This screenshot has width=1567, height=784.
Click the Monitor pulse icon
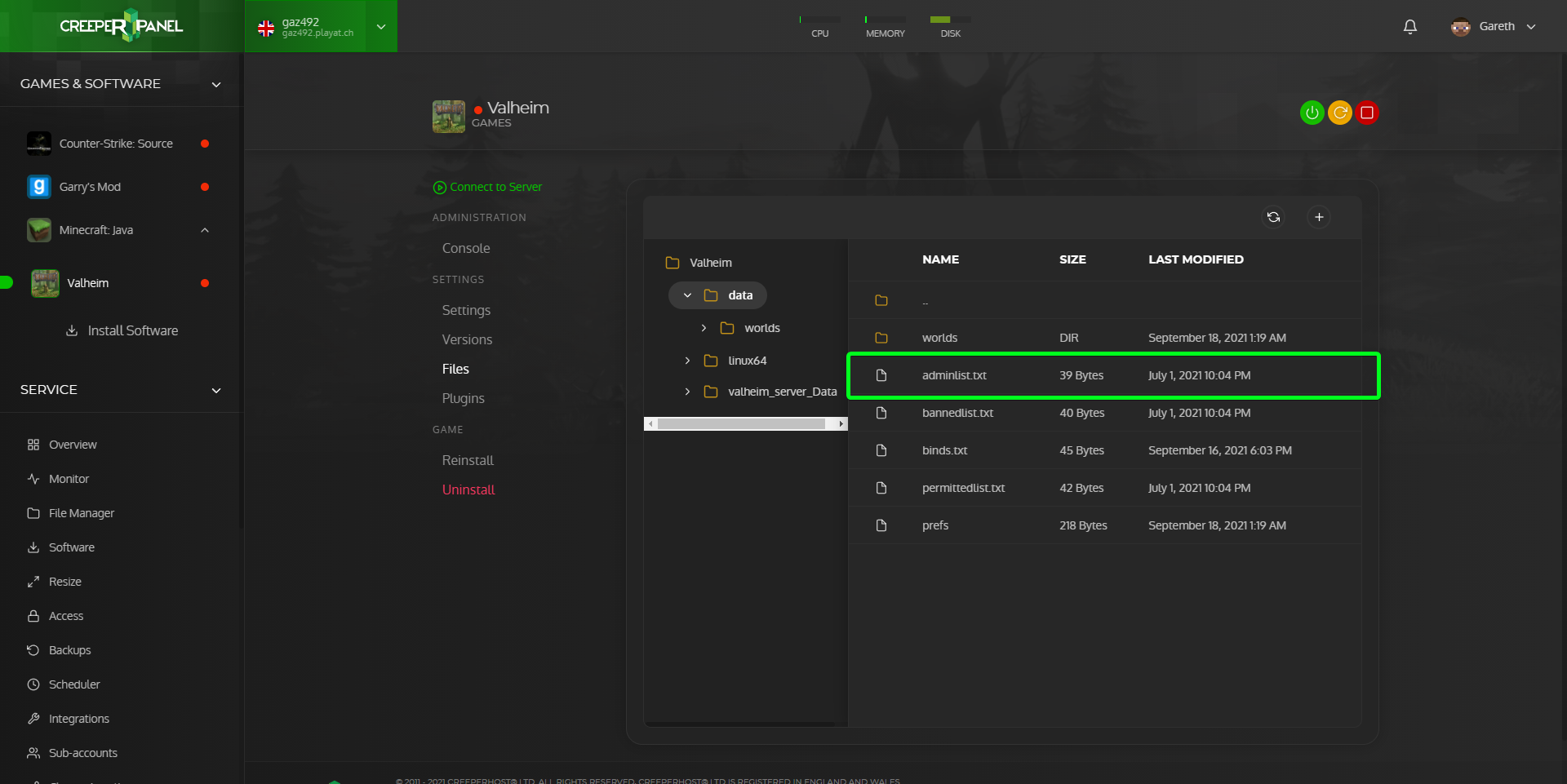[33, 479]
